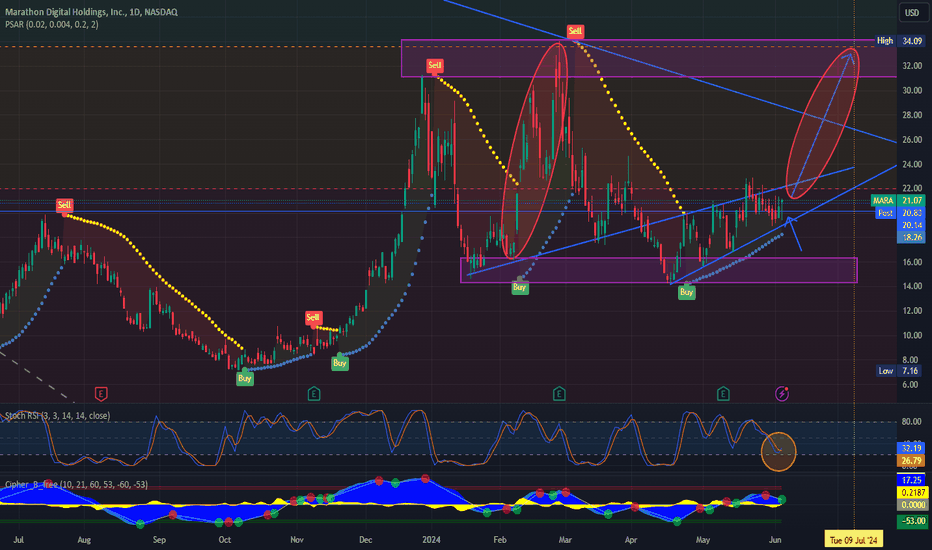This screenshot has height=550, width=932.
Task: Click the 16.00 price axis label
Action: (912, 262)
